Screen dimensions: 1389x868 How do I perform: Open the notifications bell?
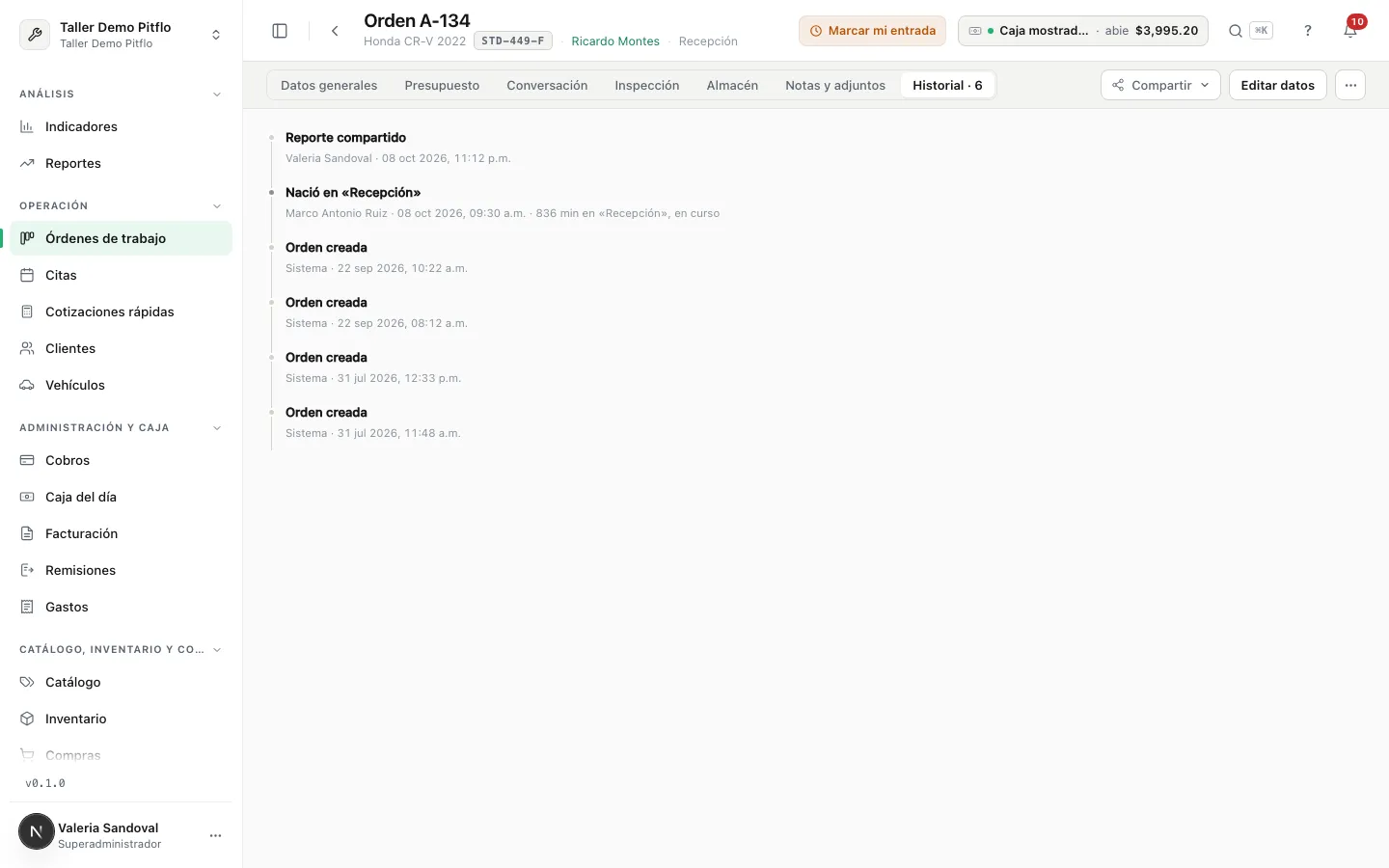tap(1350, 31)
